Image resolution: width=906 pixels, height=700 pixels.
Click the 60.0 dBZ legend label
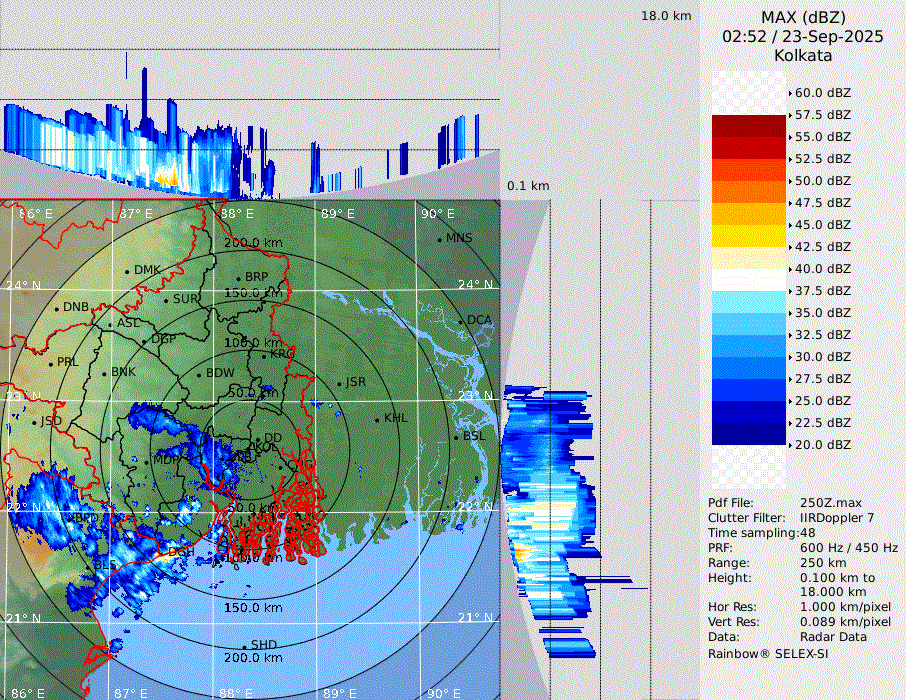click(x=822, y=92)
